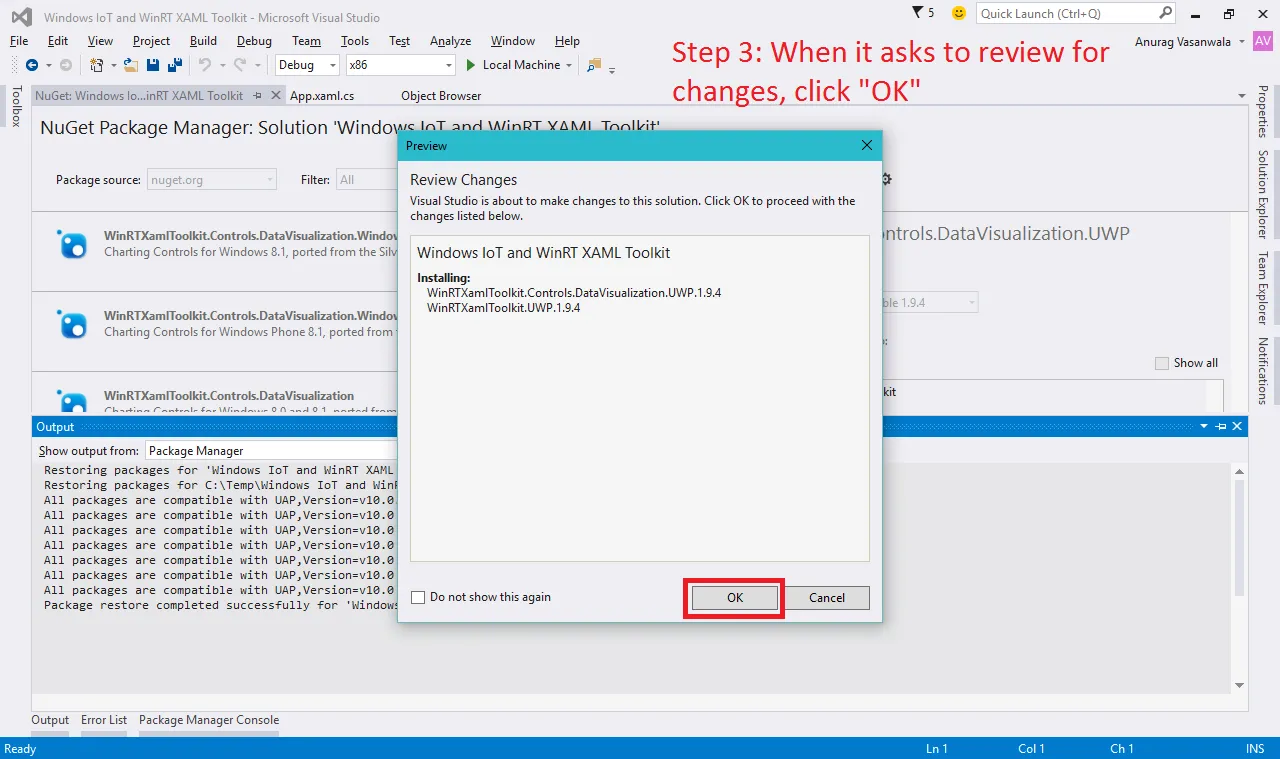The width and height of the screenshot is (1280, 759).
Task: Click the Navigate Backward arrow icon
Action: pyautogui.click(x=32, y=65)
